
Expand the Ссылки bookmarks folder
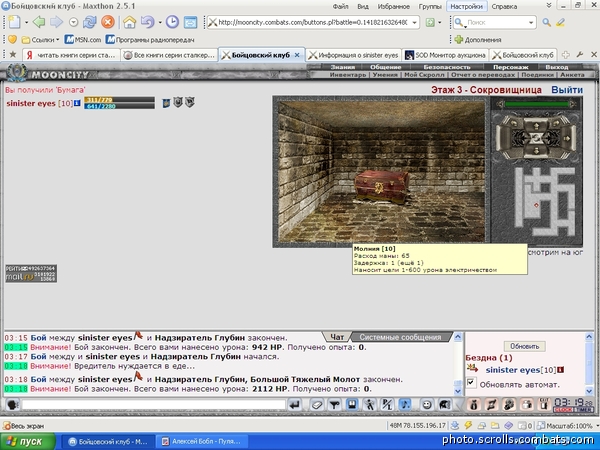[40, 39]
